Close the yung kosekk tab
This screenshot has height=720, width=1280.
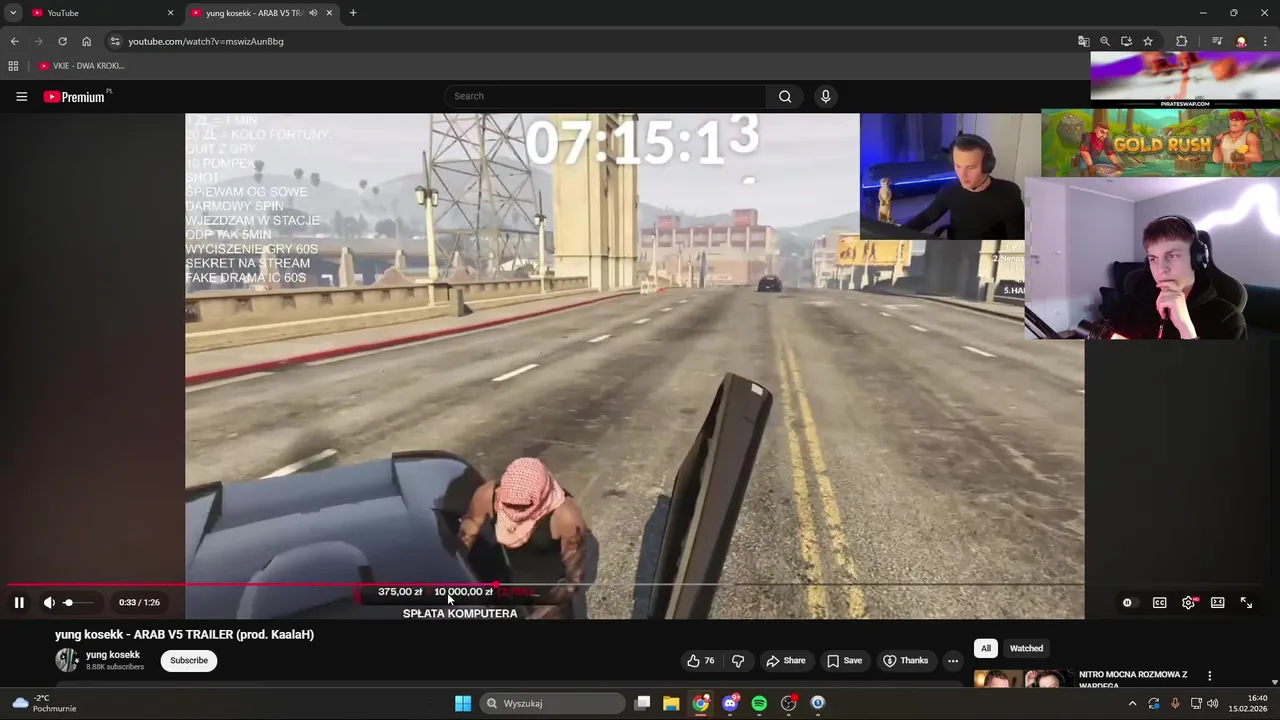tap(329, 13)
